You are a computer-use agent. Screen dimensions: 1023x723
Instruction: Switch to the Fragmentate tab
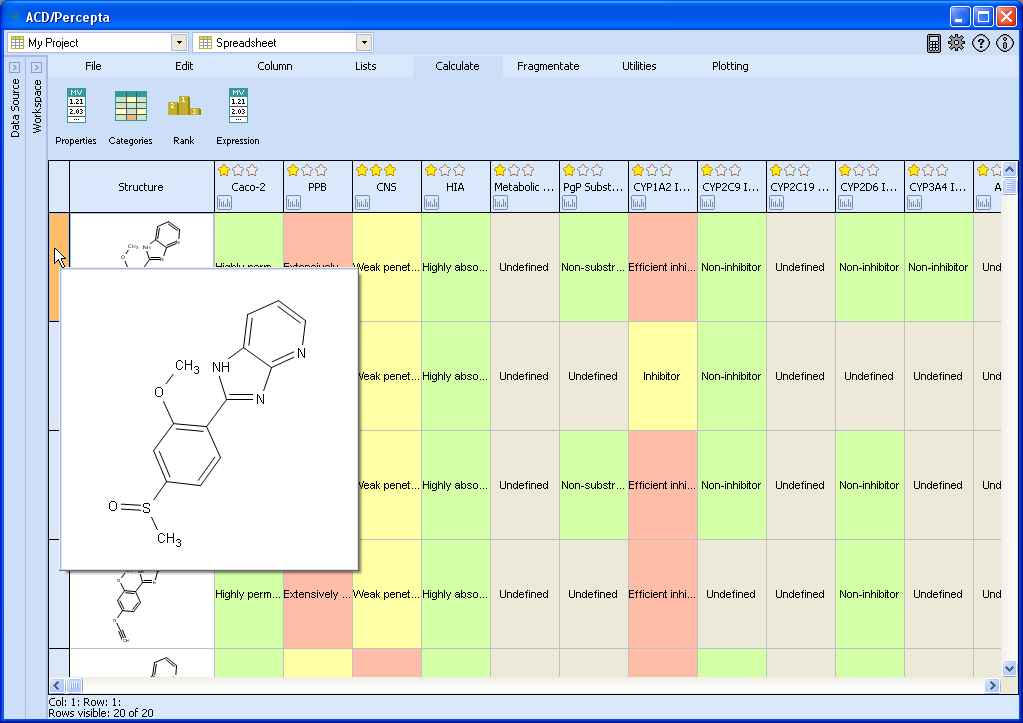[x=548, y=66]
